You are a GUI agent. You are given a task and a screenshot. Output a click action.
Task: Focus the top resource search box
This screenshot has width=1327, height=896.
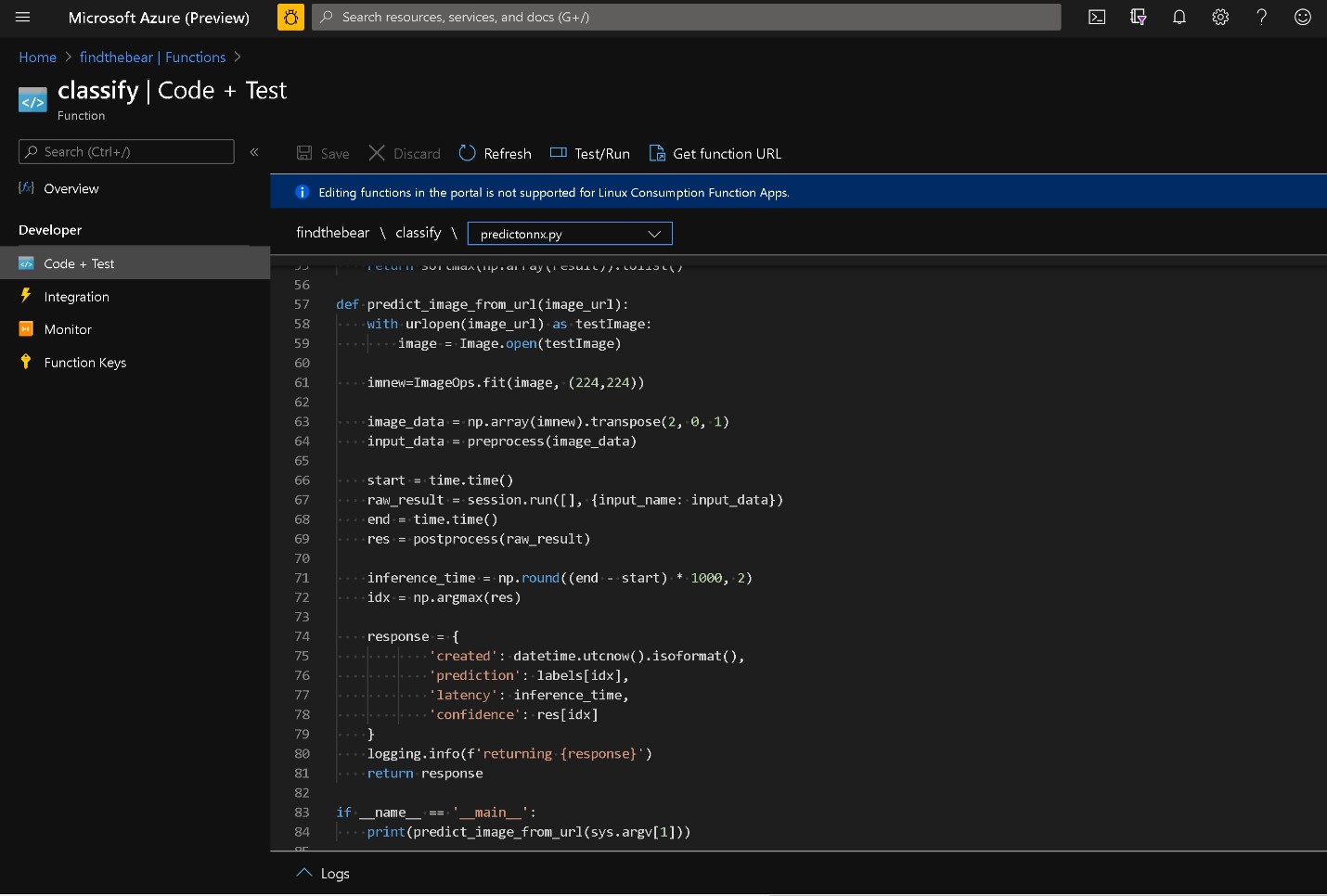[x=687, y=18]
